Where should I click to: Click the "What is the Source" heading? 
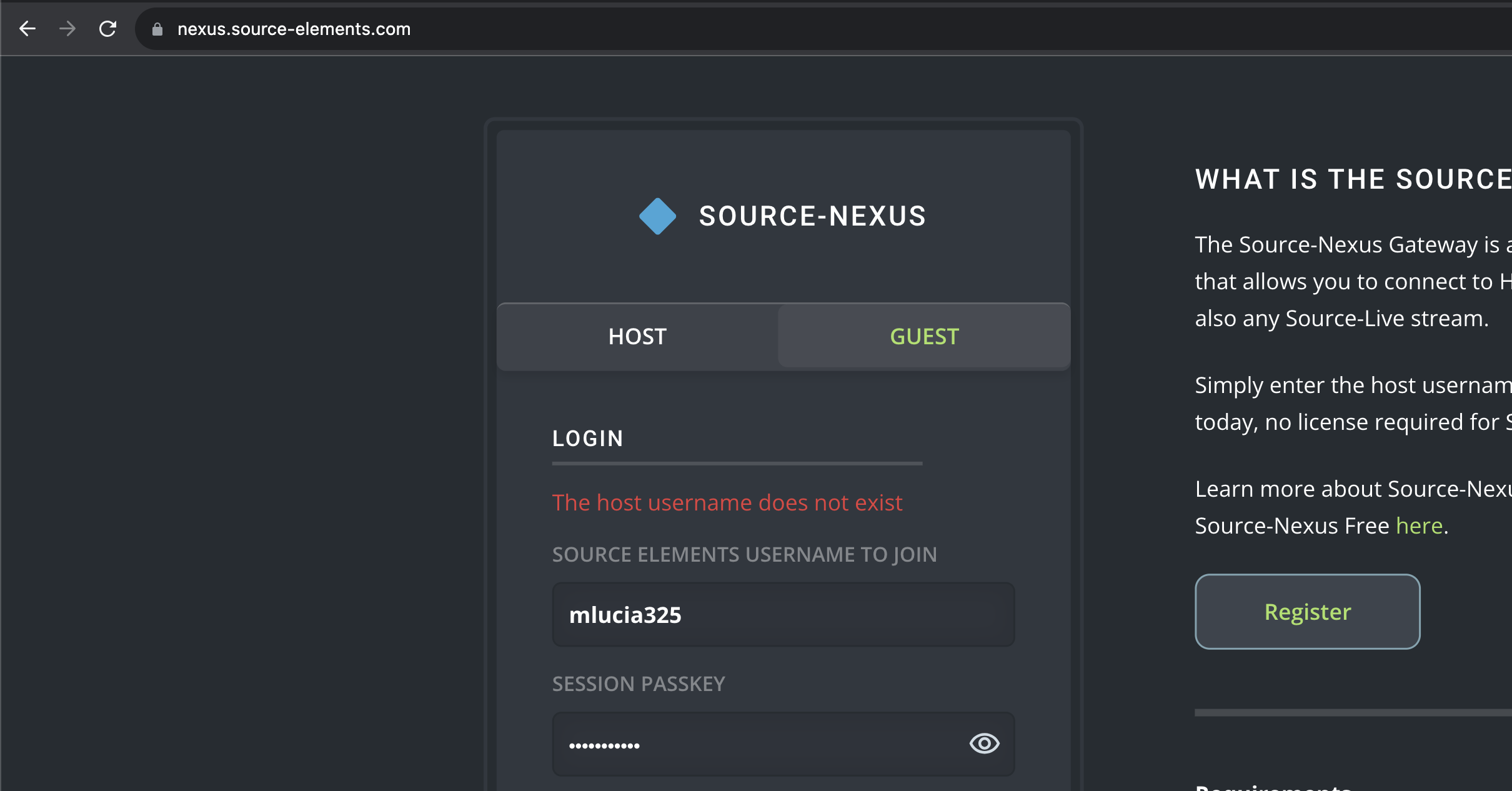tap(1353, 180)
